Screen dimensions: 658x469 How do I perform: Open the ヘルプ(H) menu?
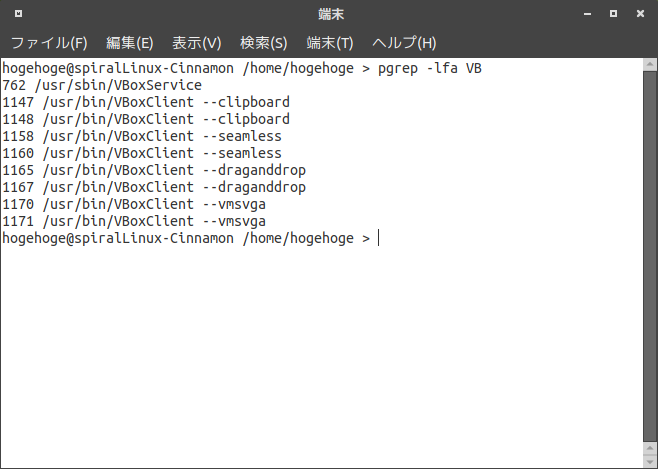click(x=404, y=43)
